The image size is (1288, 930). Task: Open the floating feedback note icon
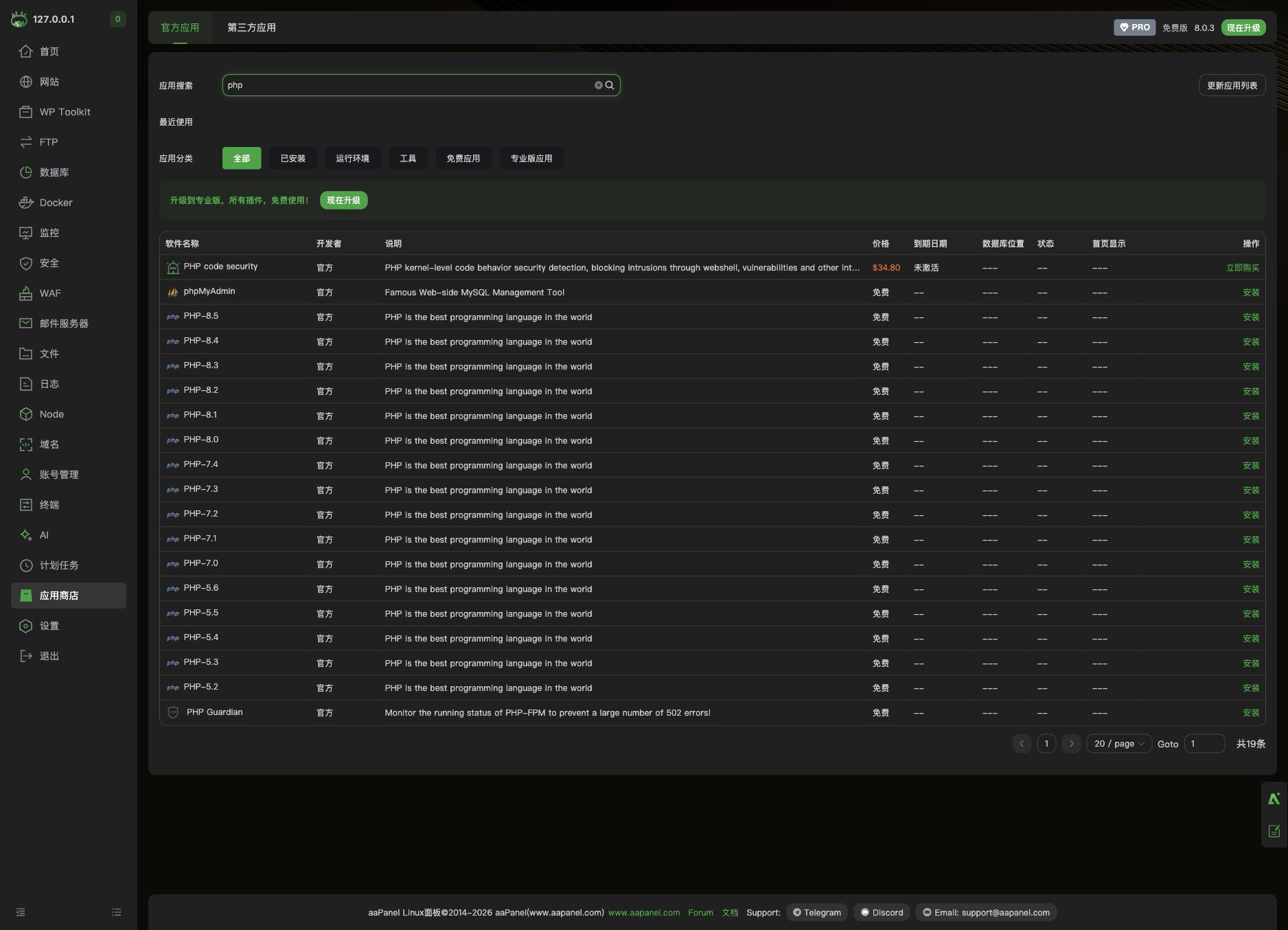pyautogui.click(x=1274, y=831)
